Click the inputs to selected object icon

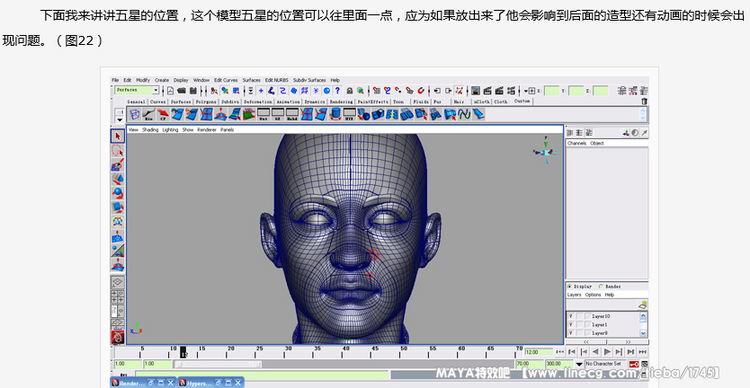pos(437,90)
